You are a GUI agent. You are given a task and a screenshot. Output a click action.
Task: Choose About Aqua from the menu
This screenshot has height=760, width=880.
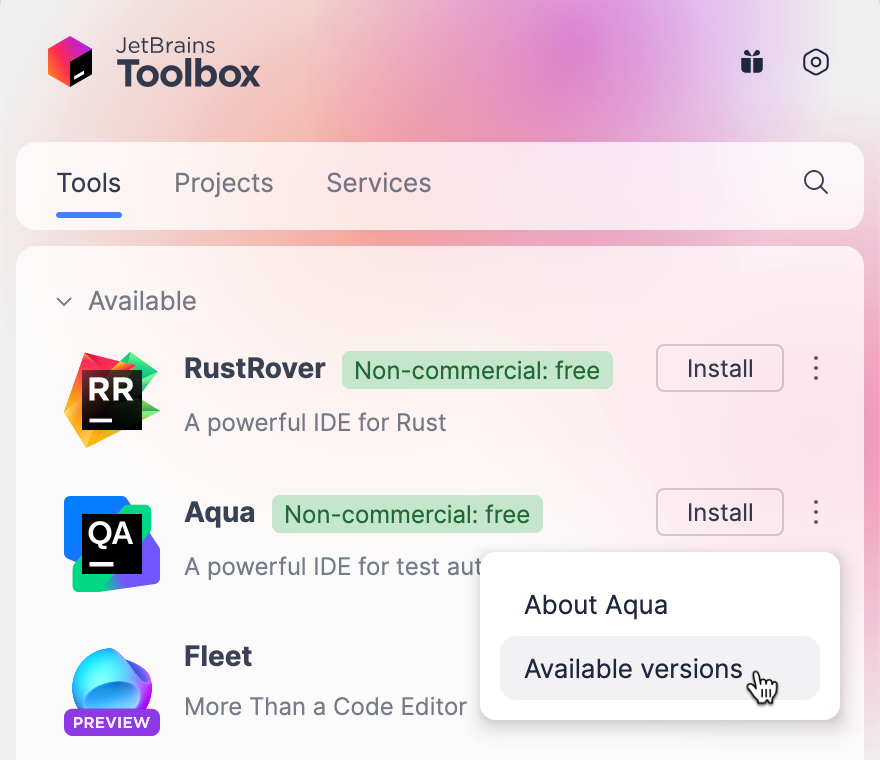pyautogui.click(x=659, y=605)
